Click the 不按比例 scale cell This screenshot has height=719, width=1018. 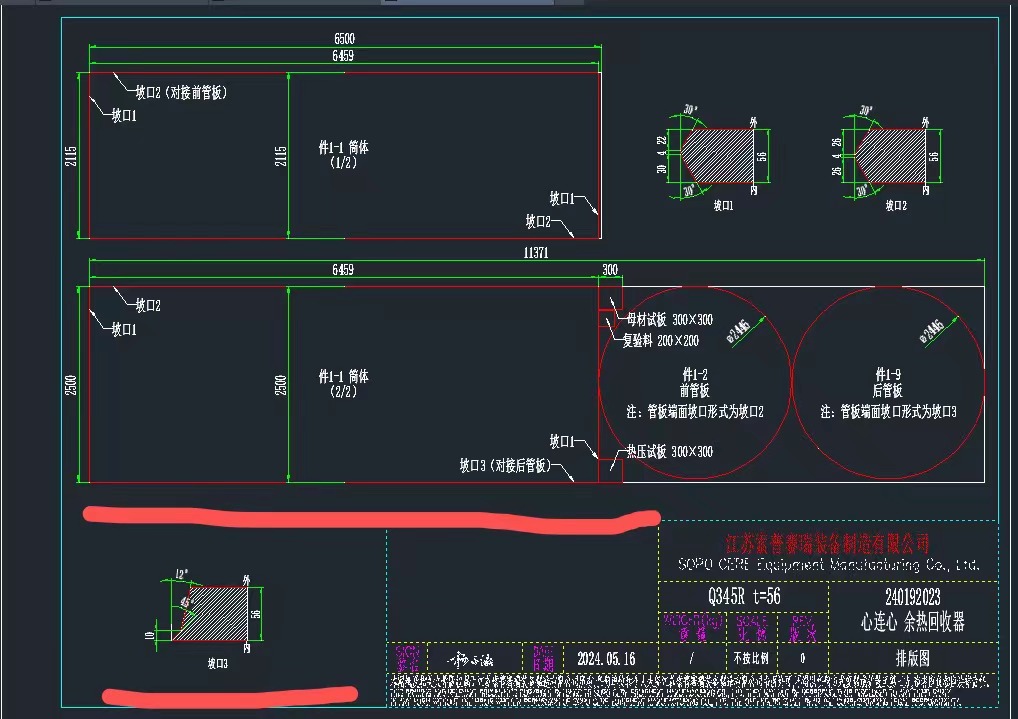[x=743, y=659]
